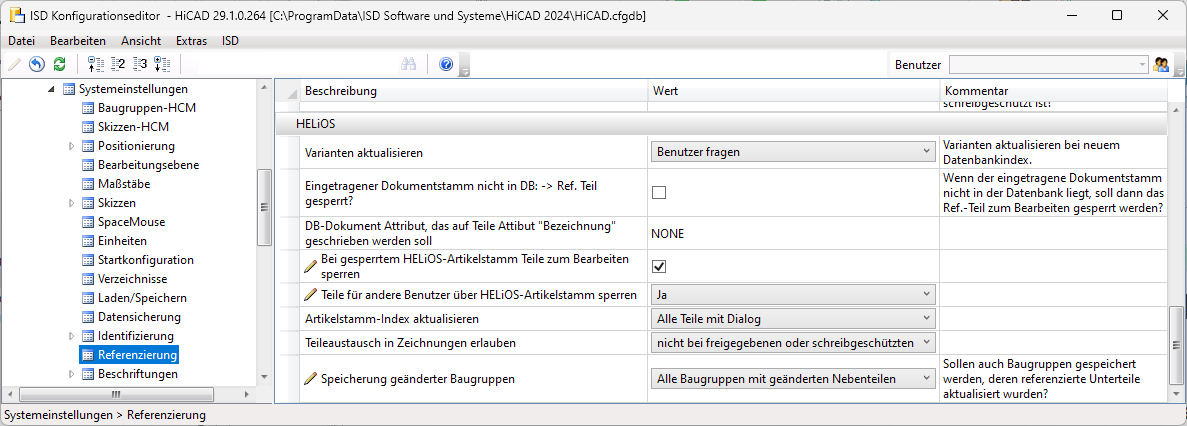Select Identifizierung in the tree
The width and height of the screenshot is (1187, 426).
[x=136, y=336]
